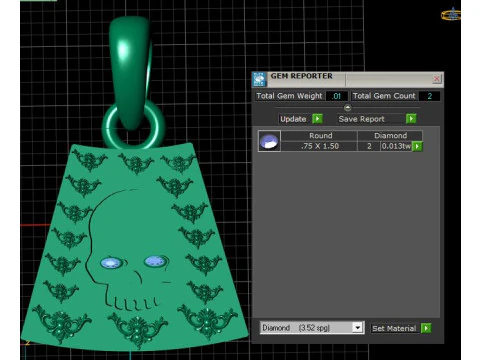
Task: Click the green arrow next to Save Report
Action: point(411,119)
